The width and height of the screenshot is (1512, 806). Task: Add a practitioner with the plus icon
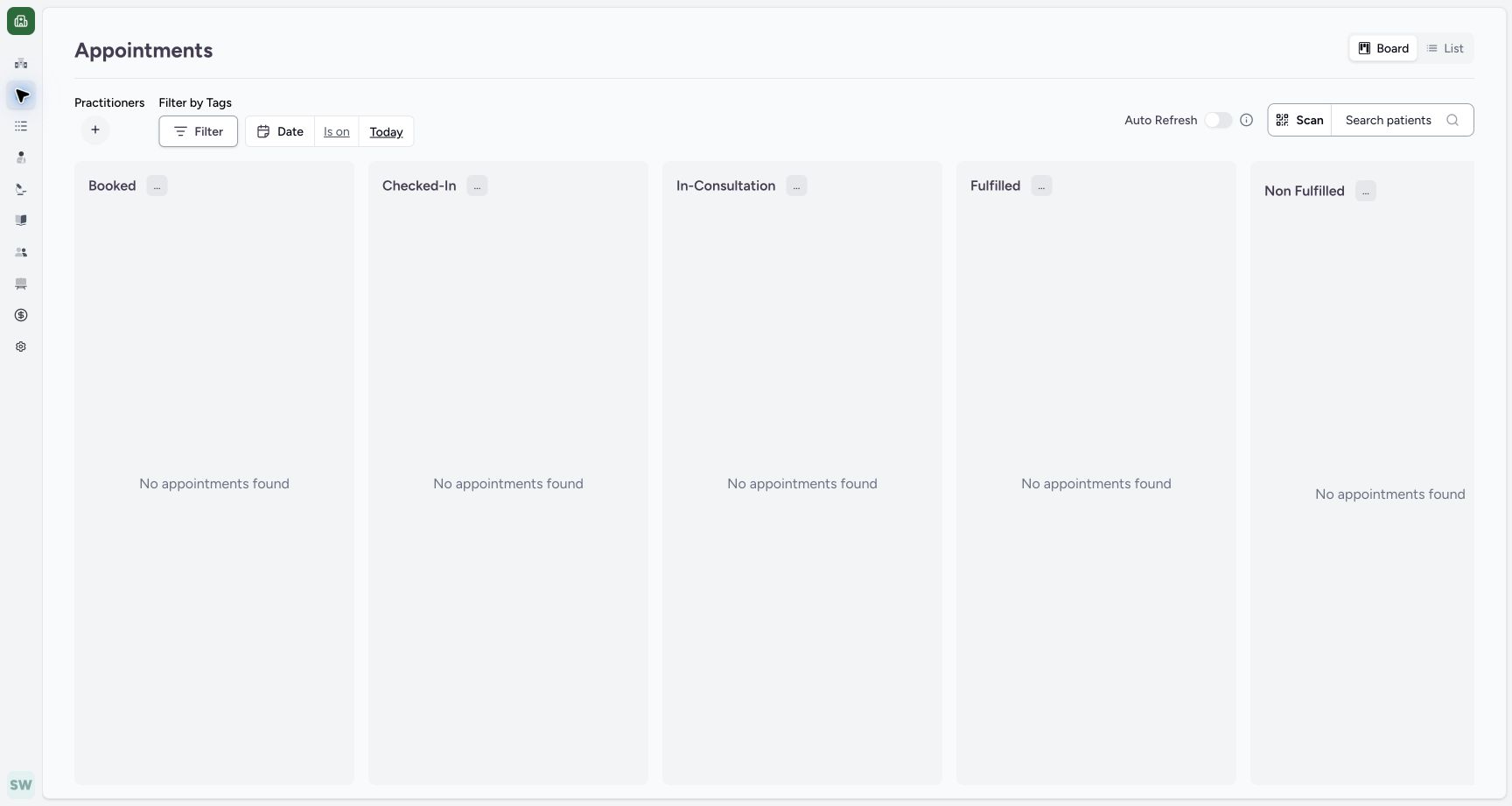tap(95, 130)
